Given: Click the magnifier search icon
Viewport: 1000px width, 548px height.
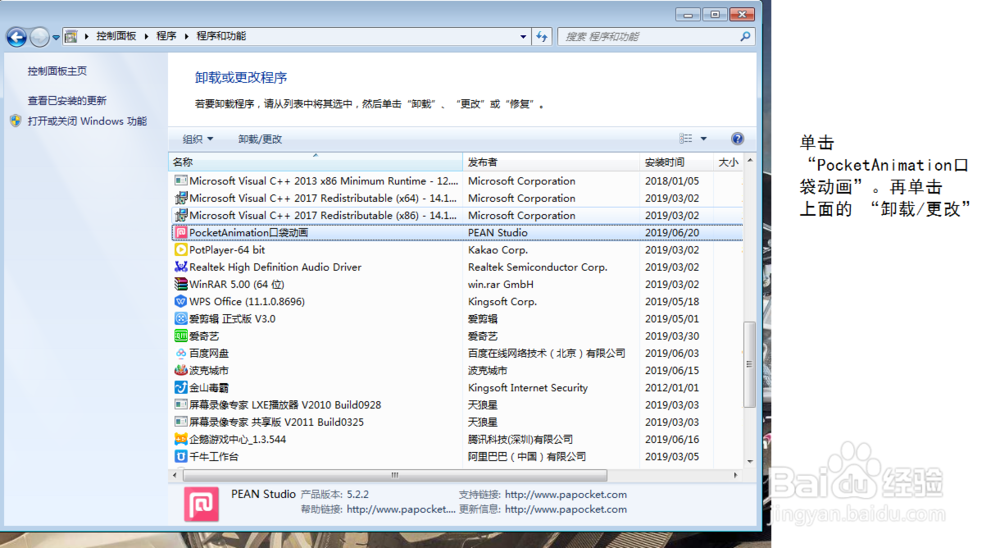Looking at the screenshot, I should pyautogui.click(x=745, y=37).
